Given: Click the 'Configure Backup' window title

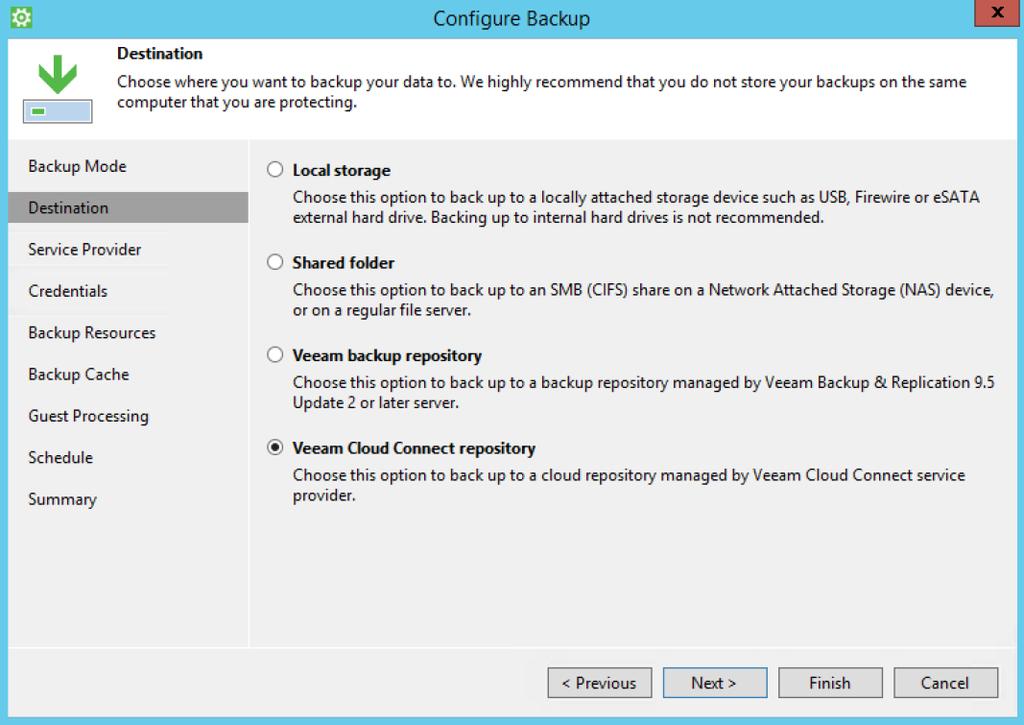Looking at the screenshot, I should click(511, 18).
